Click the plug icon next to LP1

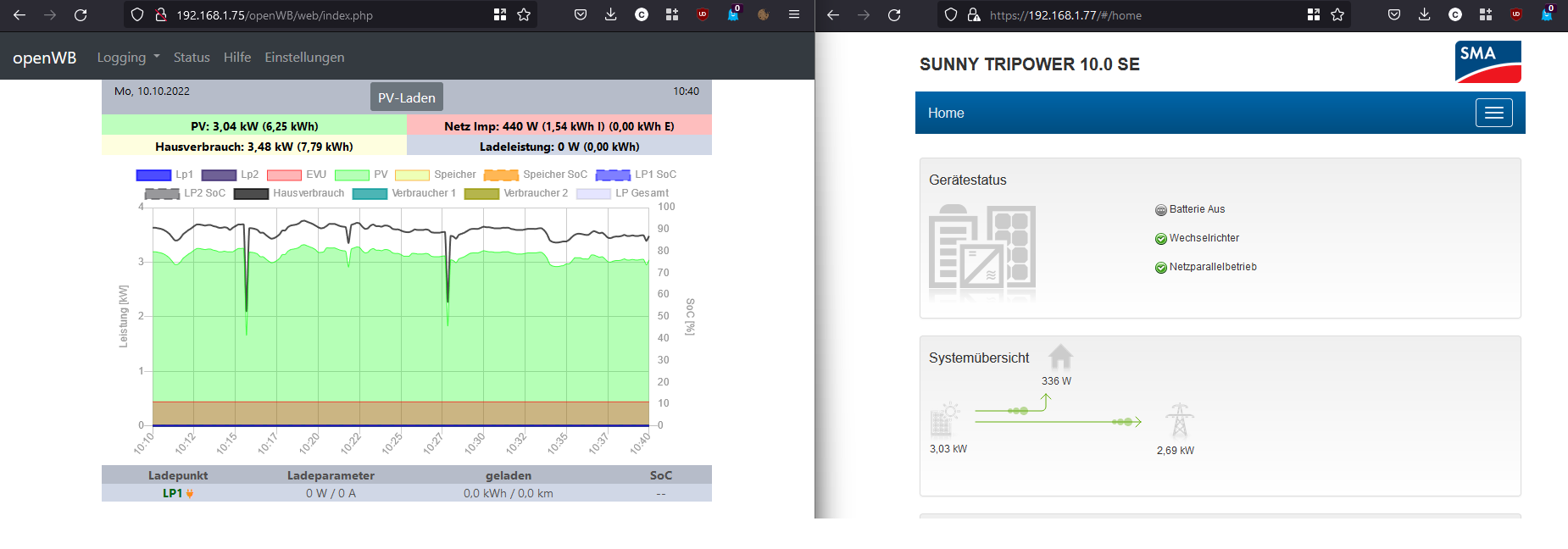click(x=190, y=494)
